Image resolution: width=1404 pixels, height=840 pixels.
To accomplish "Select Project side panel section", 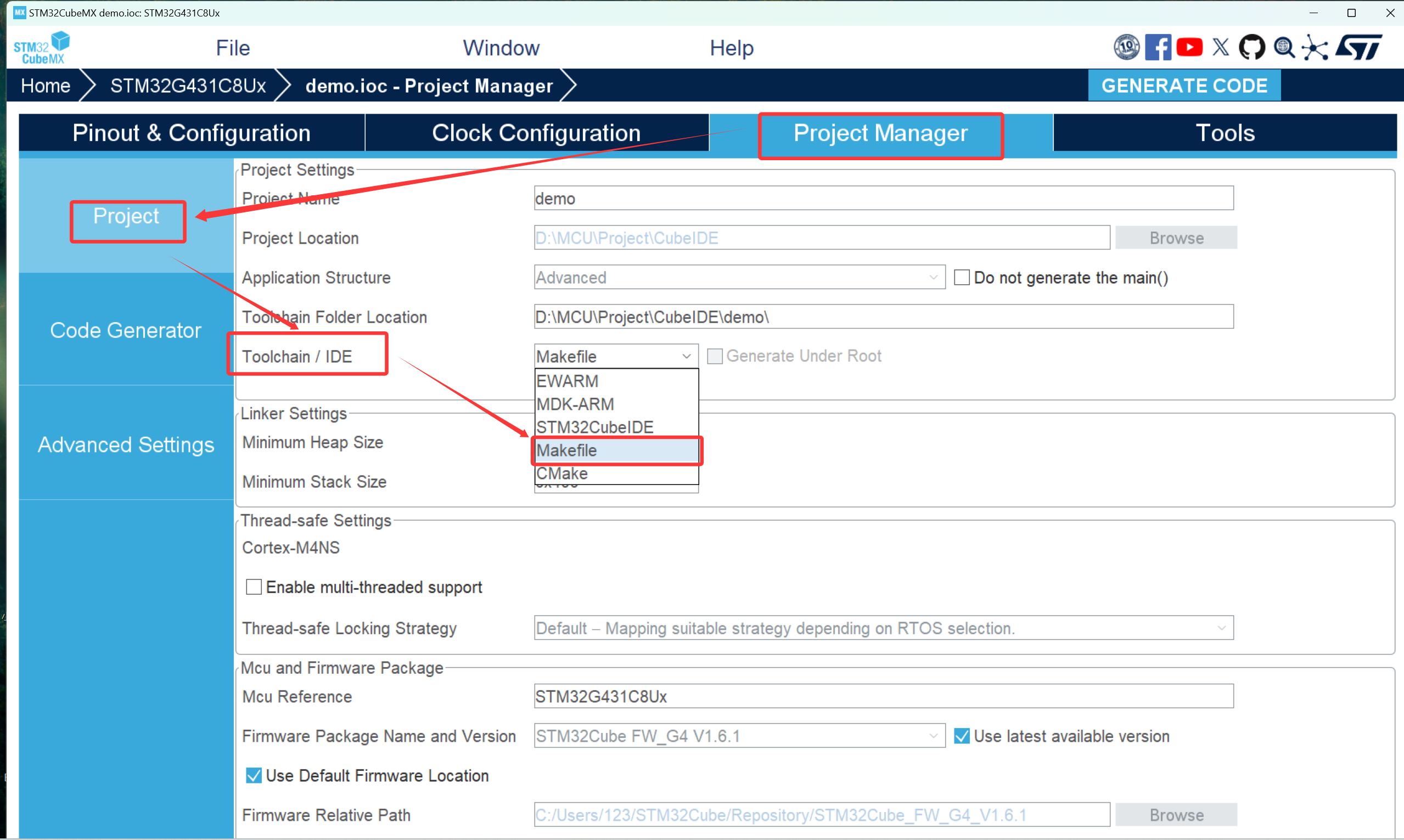I will coord(126,216).
